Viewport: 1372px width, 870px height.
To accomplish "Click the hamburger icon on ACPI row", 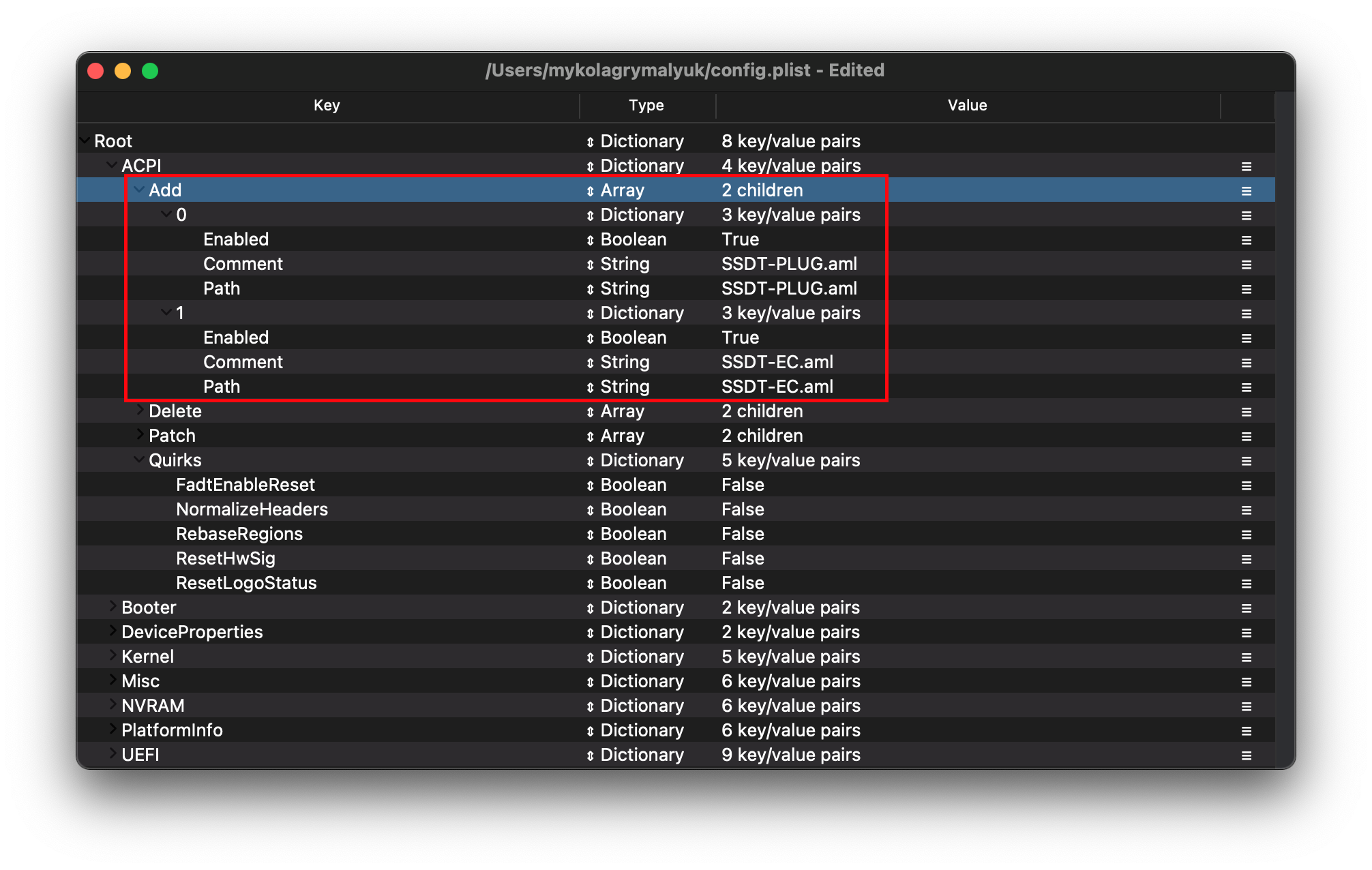I will (x=1246, y=166).
